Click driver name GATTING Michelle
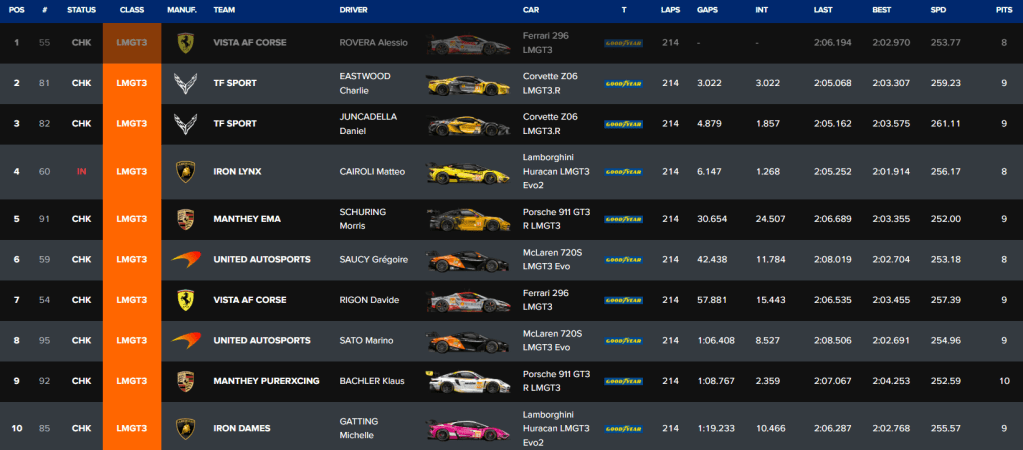This screenshot has width=1023, height=450. pos(359,428)
